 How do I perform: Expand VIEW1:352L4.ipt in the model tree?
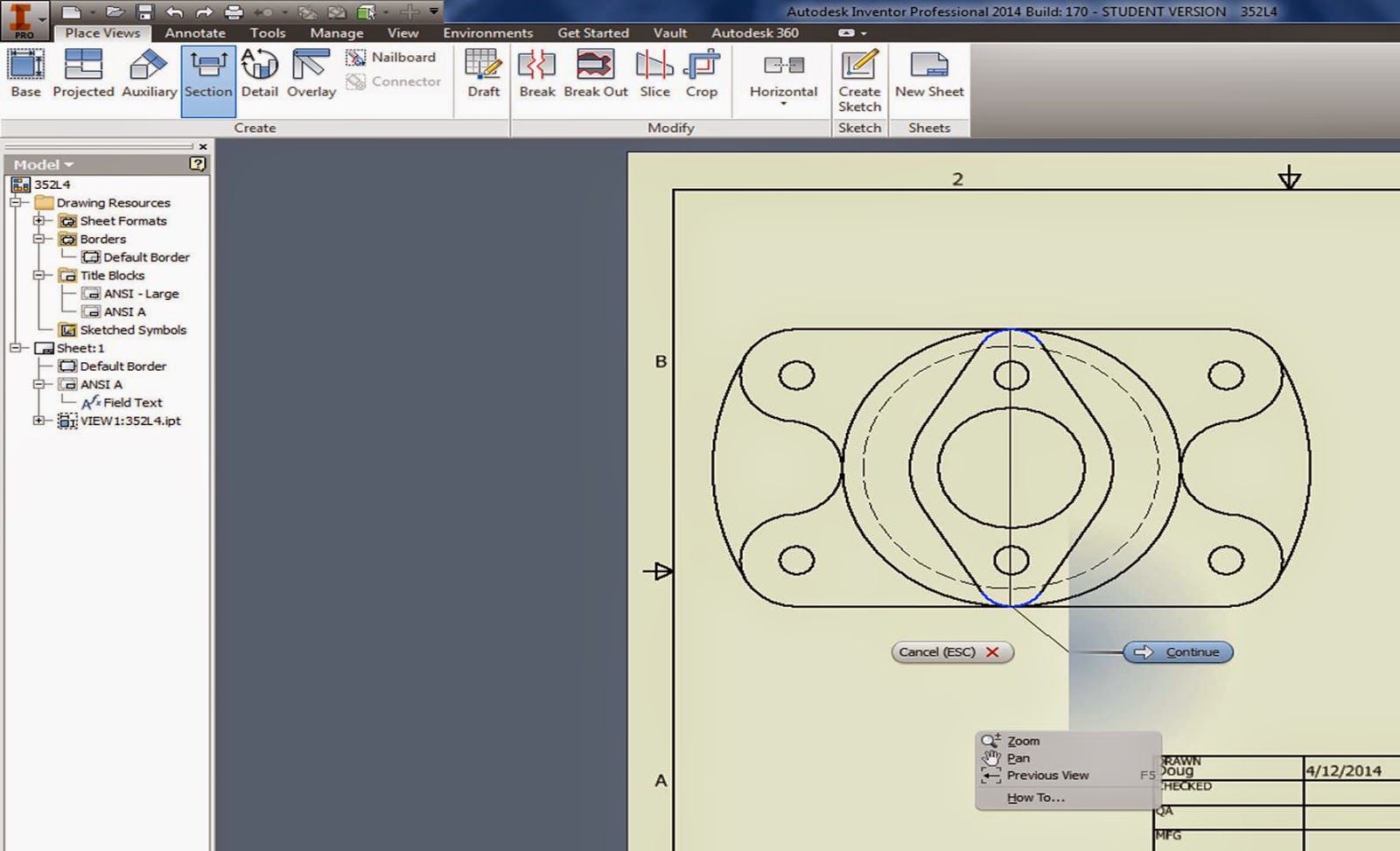[37, 421]
